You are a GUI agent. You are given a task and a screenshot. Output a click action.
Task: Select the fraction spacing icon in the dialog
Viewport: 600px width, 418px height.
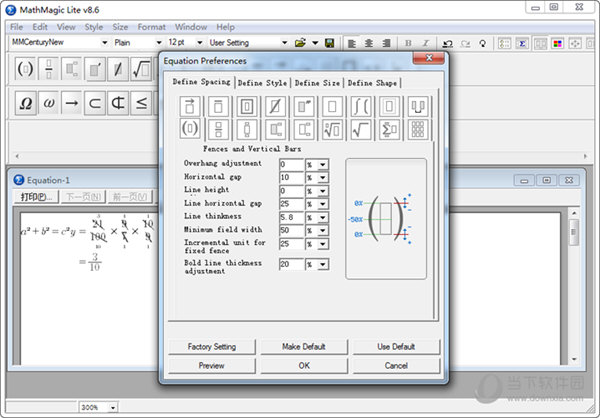click(x=218, y=130)
